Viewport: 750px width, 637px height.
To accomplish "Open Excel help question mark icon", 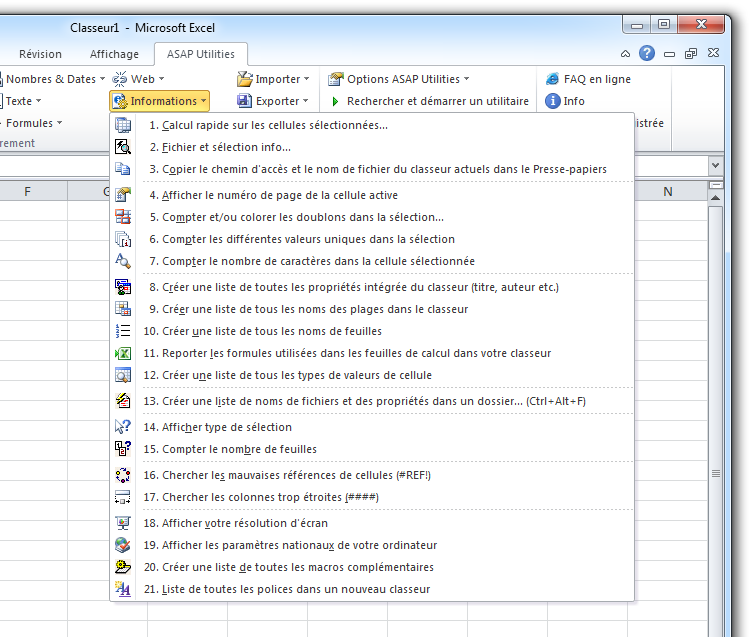I will coord(647,53).
